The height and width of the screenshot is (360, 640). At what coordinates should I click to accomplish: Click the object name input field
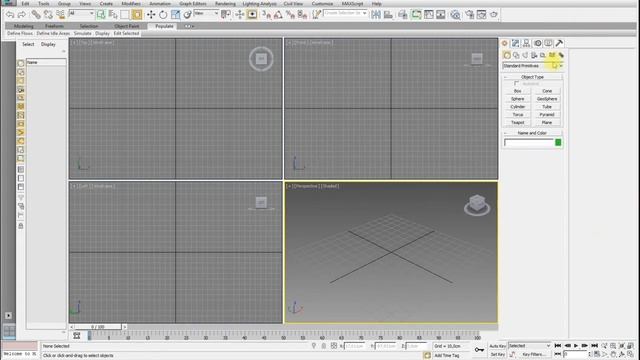(529, 142)
